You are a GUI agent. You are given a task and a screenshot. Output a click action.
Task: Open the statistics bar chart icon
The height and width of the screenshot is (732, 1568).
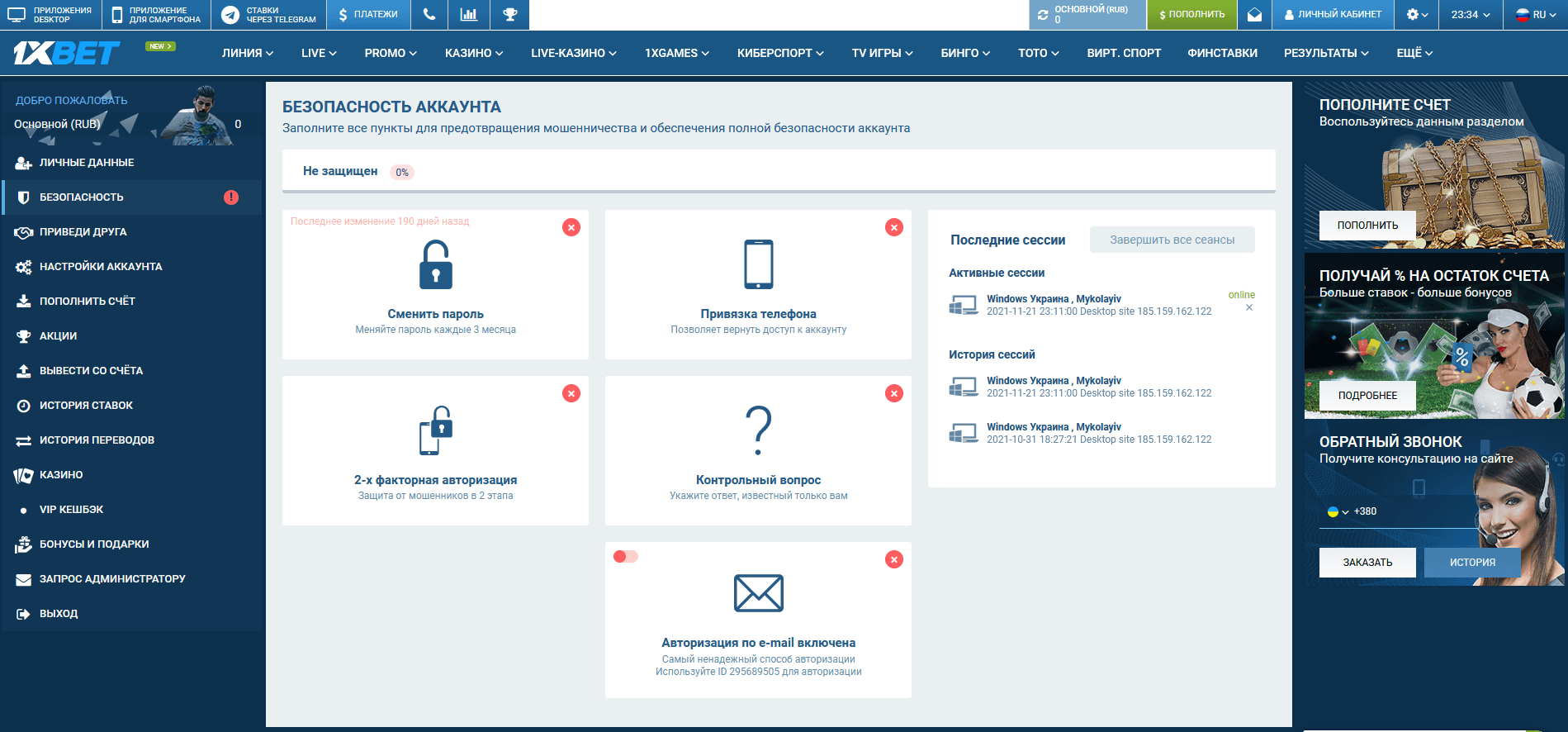(x=469, y=15)
